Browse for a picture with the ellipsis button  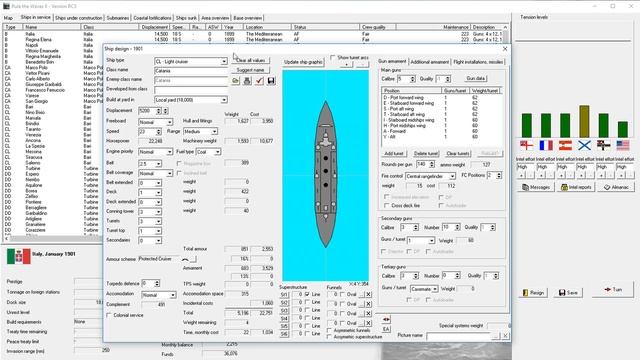pyautogui.click(x=496, y=336)
